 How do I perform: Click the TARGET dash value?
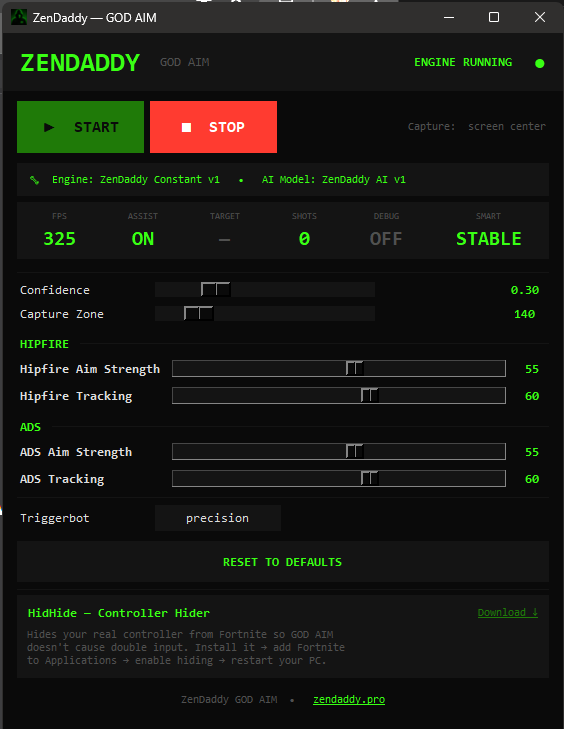pos(225,240)
